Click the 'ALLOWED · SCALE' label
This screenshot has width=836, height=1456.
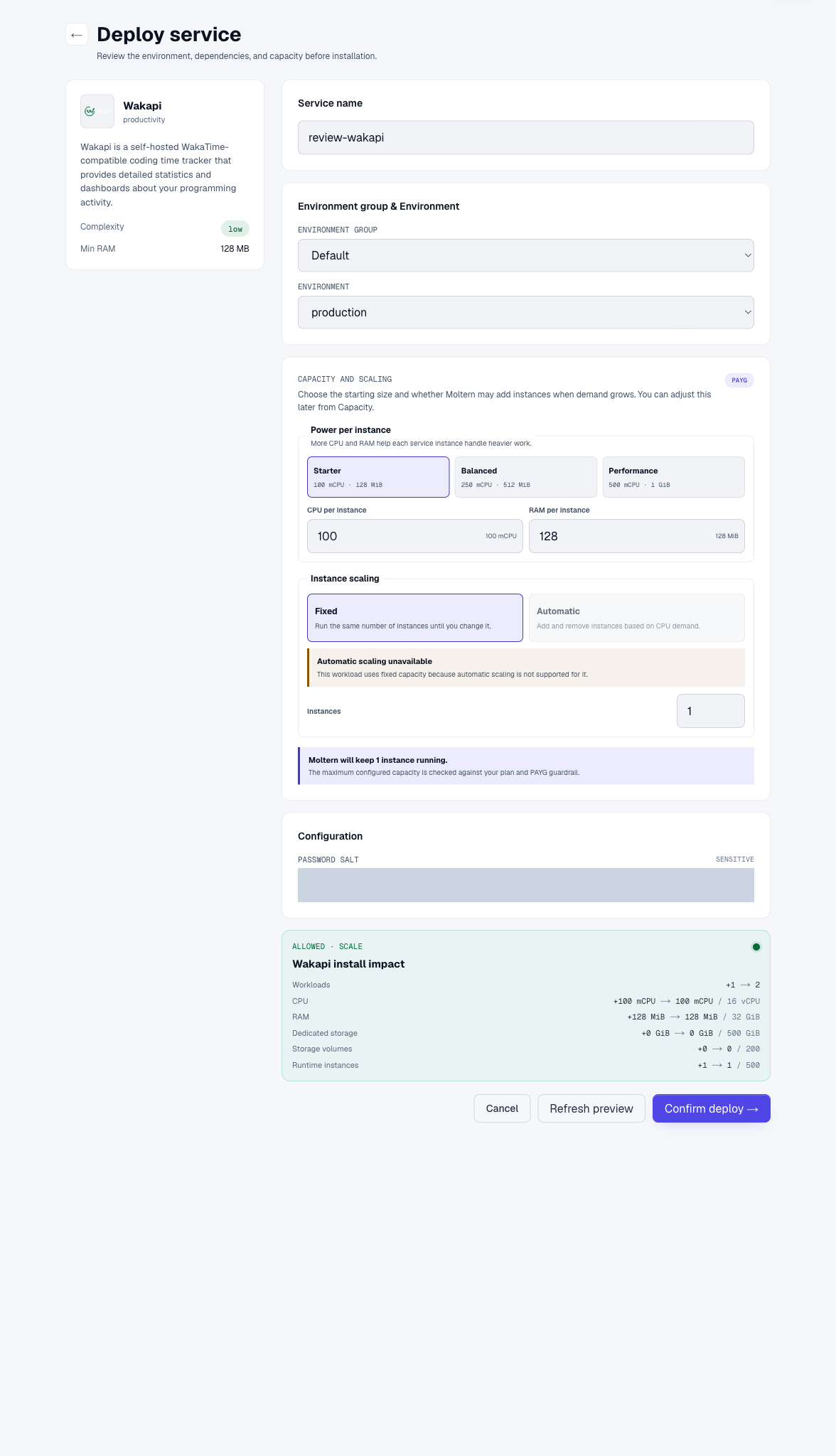tap(327, 947)
